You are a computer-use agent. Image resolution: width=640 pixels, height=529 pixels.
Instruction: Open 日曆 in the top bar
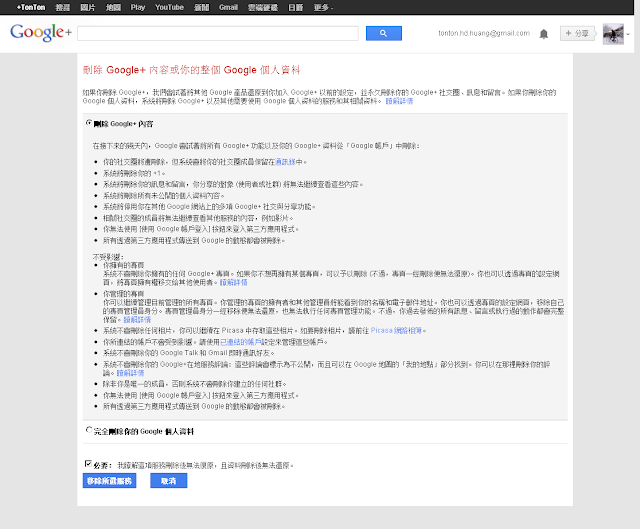coord(296,7)
